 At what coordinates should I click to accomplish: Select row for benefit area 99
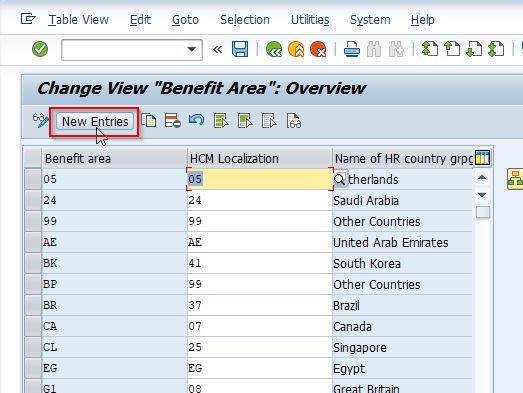pos(33,221)
